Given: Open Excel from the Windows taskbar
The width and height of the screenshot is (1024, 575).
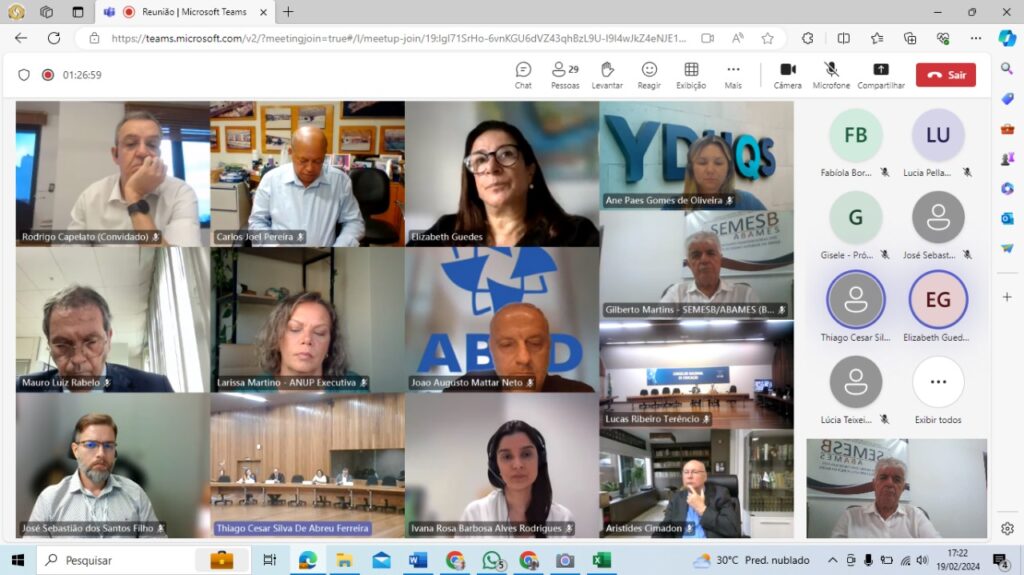Looking at the screenshot, I should [601, 560].
